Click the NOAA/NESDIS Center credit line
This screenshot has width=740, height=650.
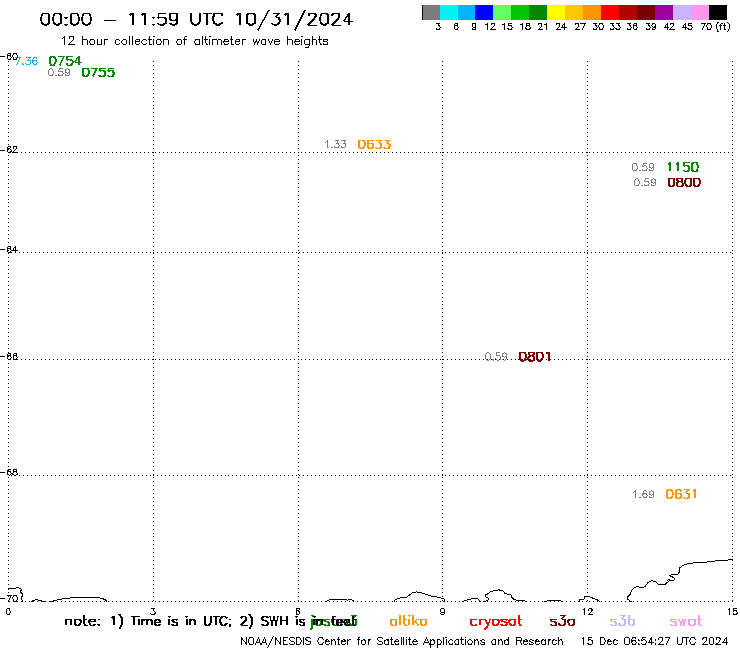[402, 642]
